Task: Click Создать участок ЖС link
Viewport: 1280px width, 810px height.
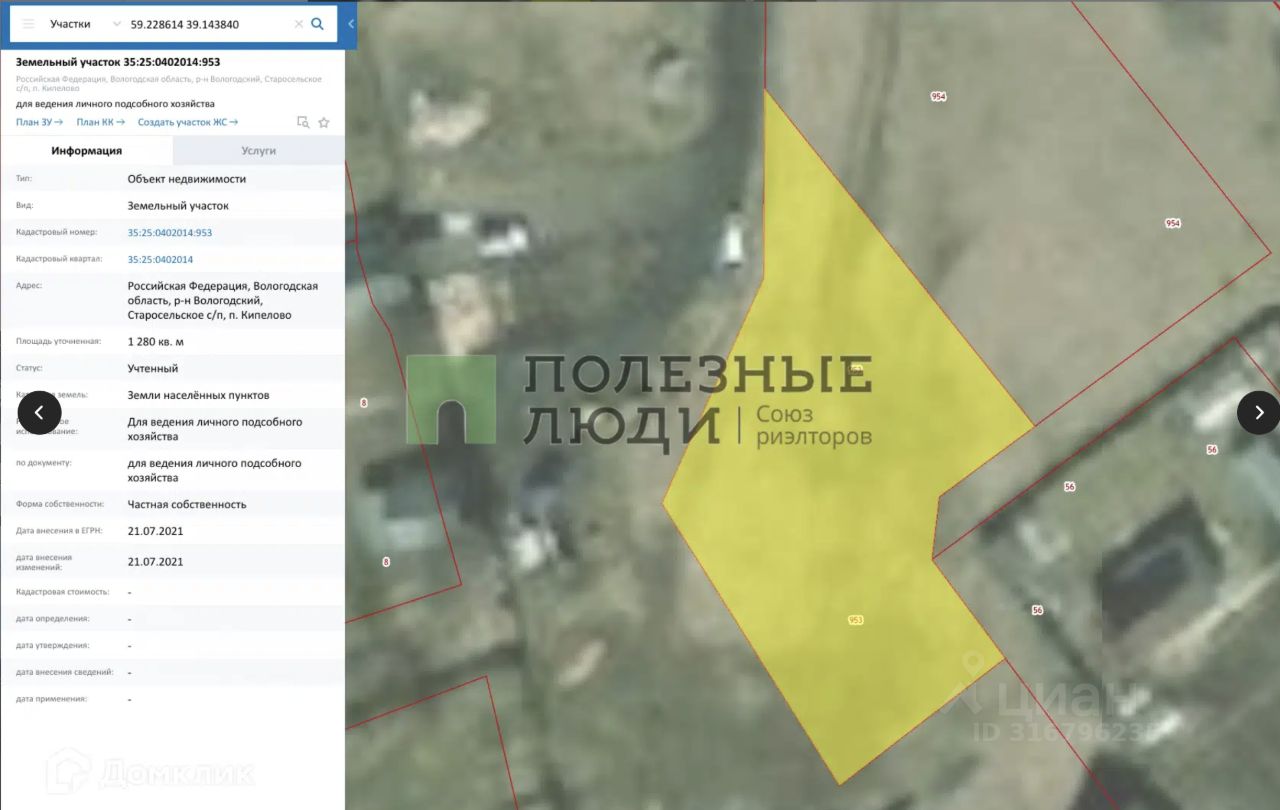Action: click(187, 122)
